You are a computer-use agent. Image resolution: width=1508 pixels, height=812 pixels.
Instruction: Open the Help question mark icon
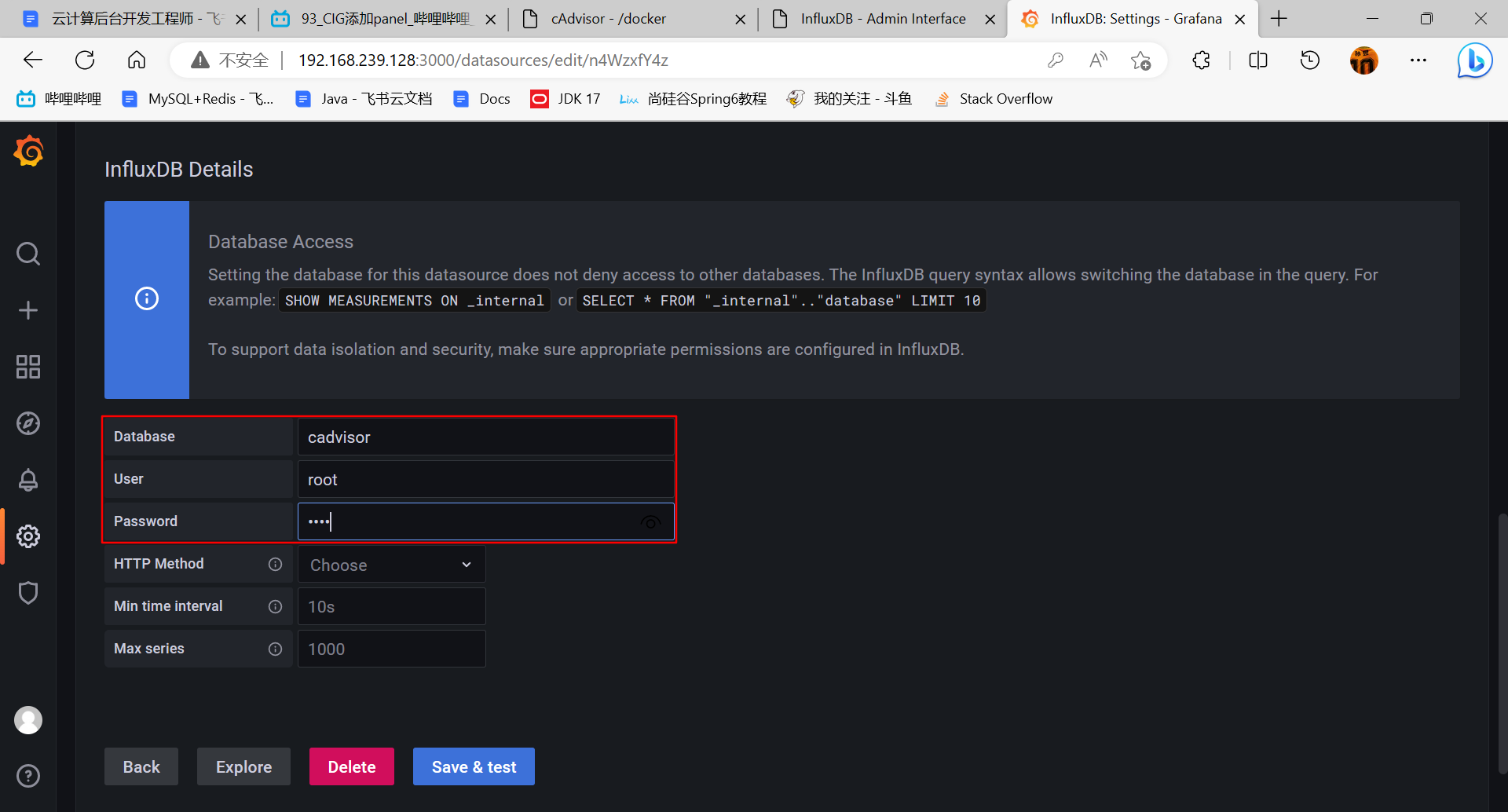point(28,776)
